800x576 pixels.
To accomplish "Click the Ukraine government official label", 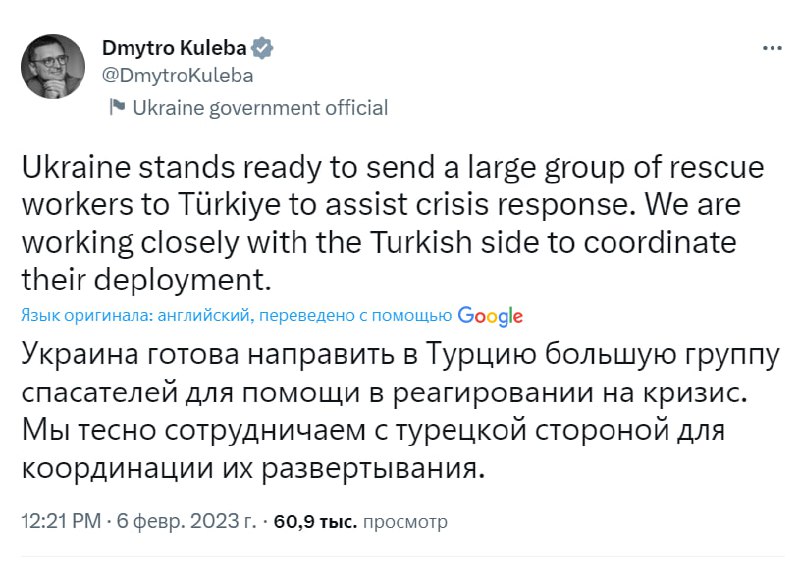I will tap(260, 108).
